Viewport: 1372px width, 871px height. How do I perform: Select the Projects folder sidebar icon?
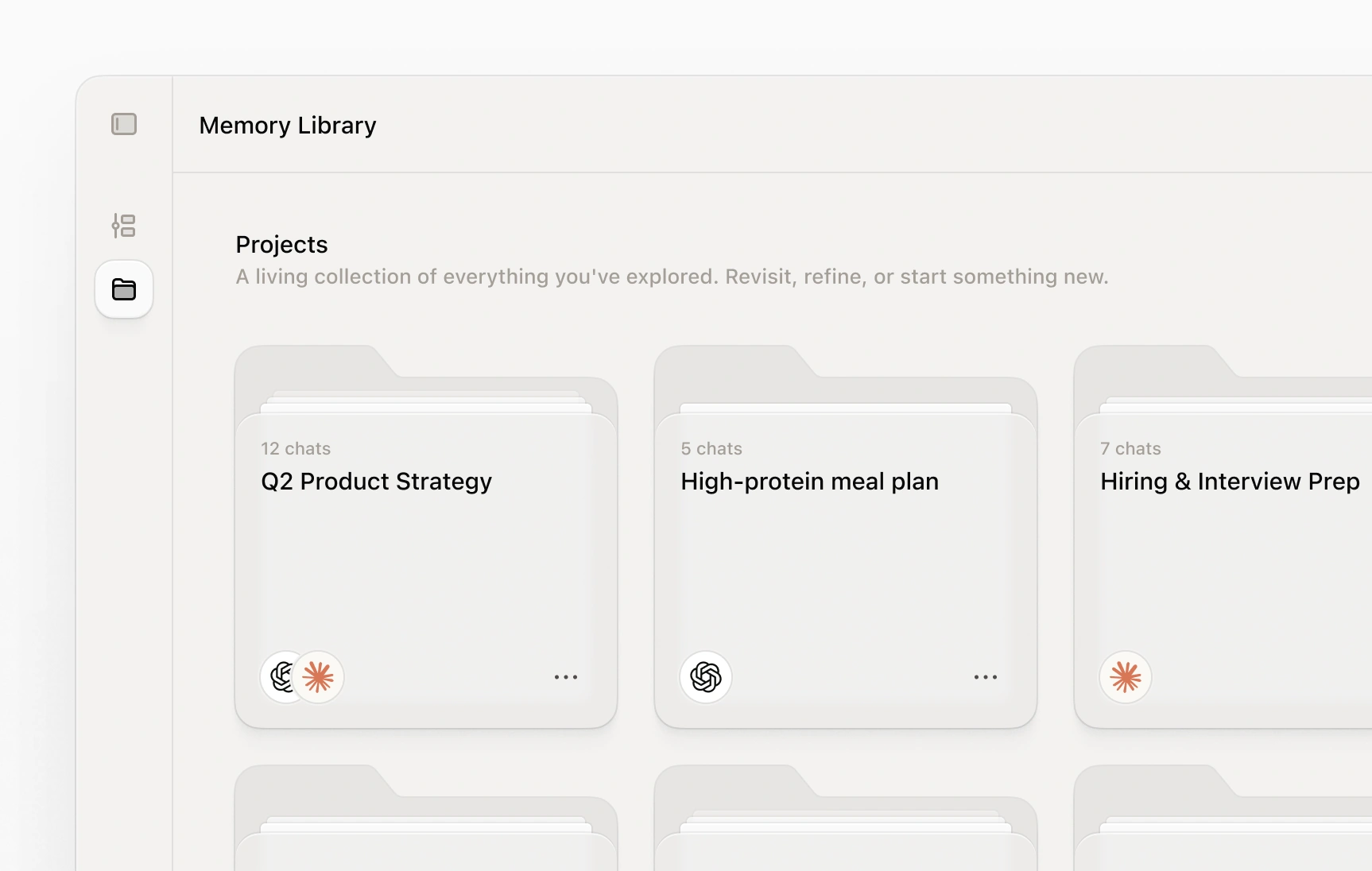pos(124,289)
